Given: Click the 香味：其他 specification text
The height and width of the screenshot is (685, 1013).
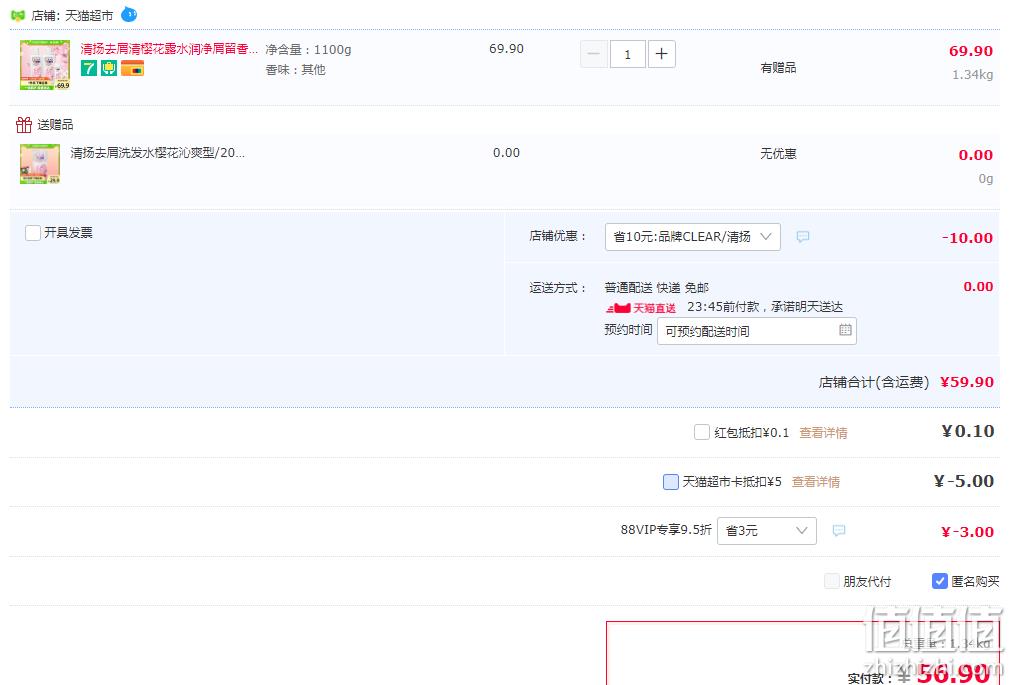Looking at the screenshot, I should (x=295, y=70).
